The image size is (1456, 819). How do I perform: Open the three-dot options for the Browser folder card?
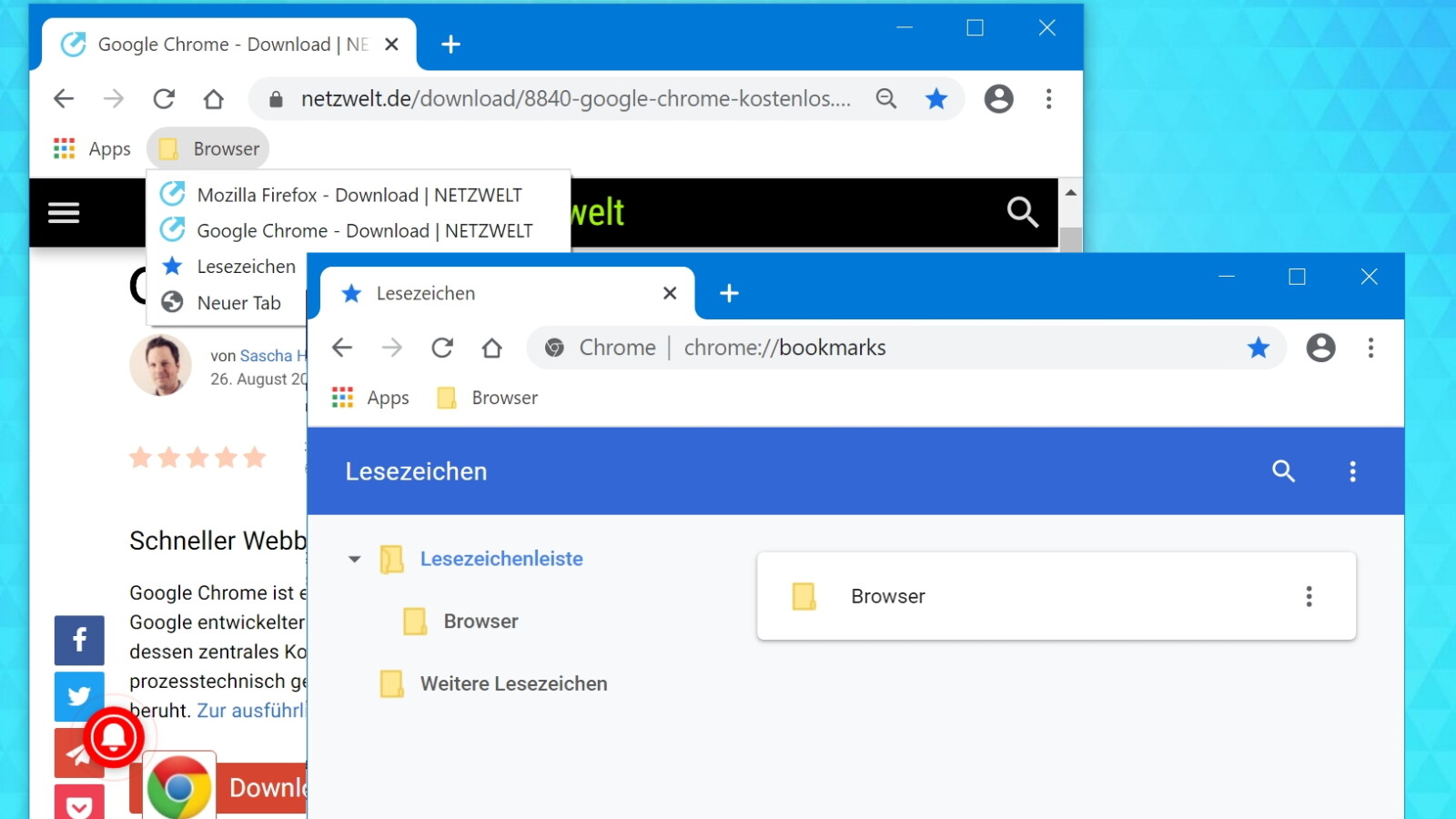[1309, 596]
